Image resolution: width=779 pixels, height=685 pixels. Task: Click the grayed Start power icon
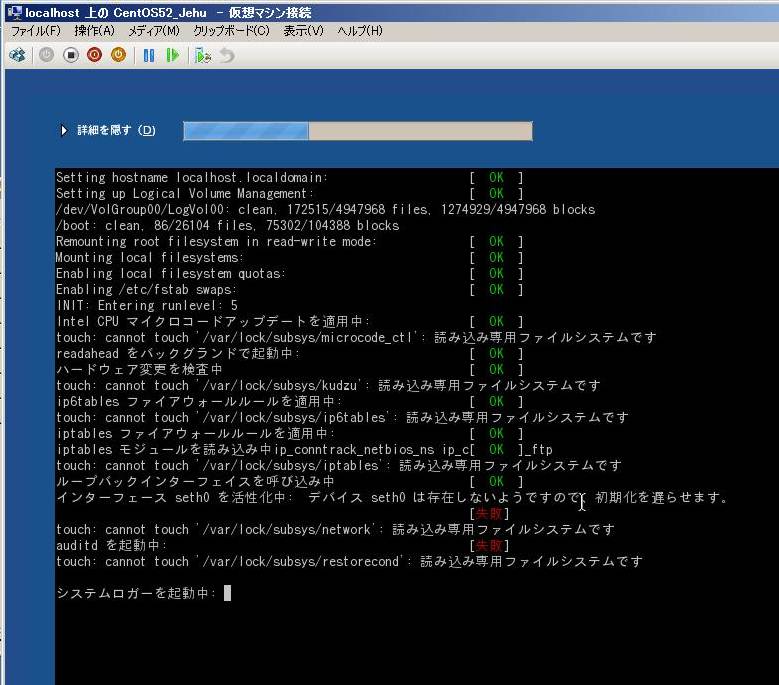(x=47, y=55)
